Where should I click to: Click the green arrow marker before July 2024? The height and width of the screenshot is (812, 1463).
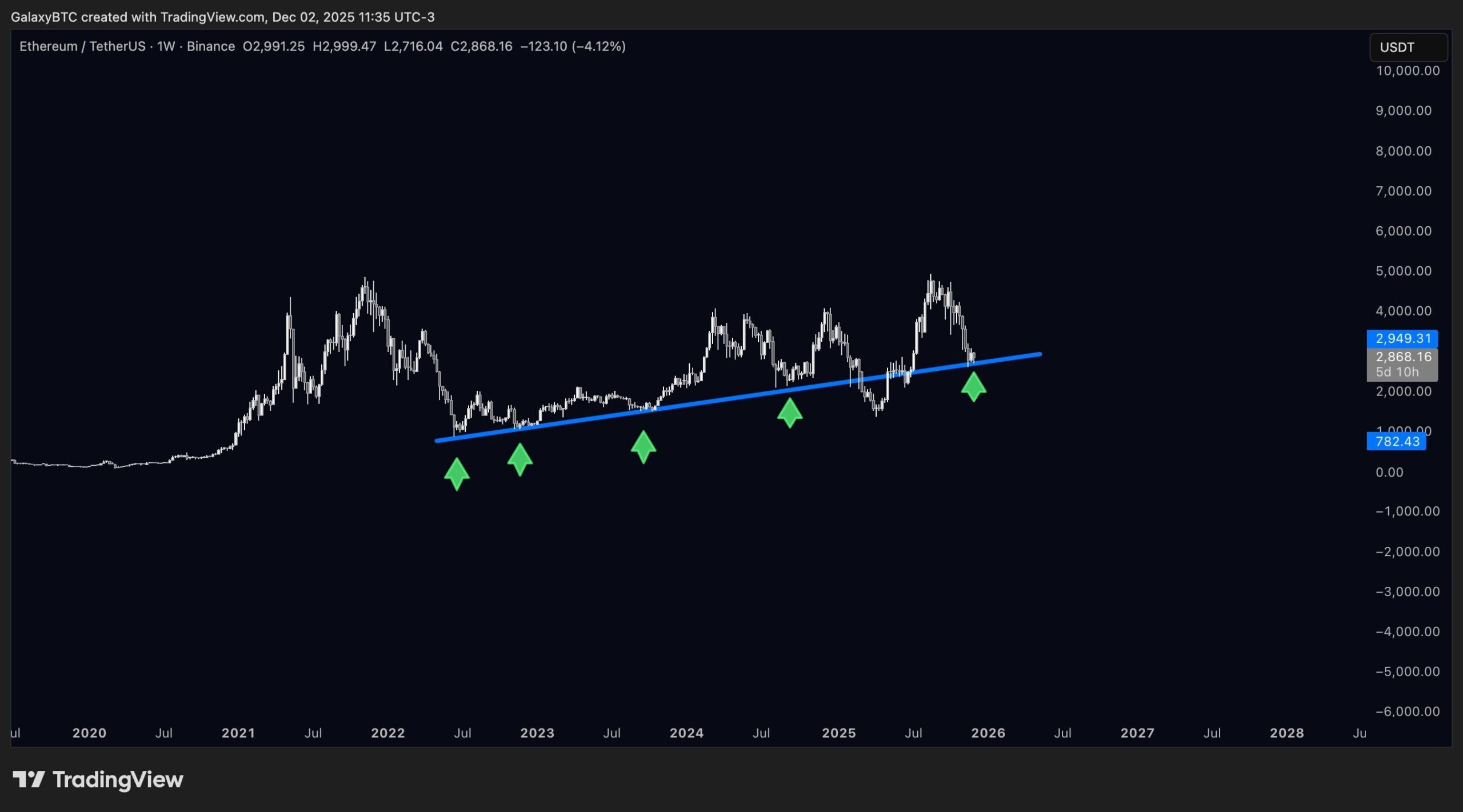(790, 413)
